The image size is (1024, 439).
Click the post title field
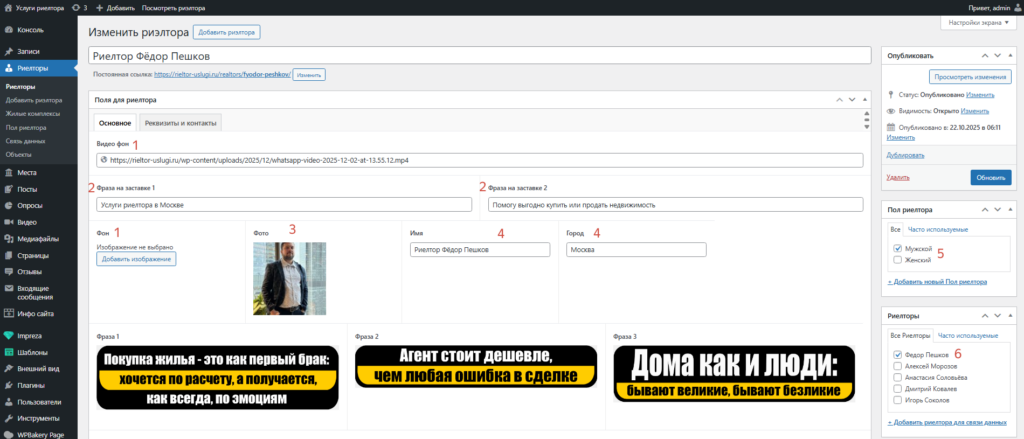tap(479, 56)
